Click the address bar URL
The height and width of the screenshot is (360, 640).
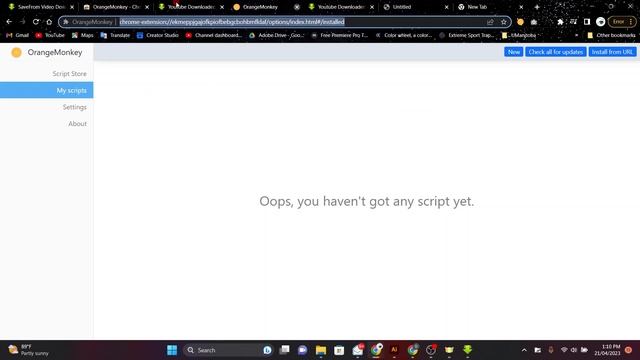(232, 22)
